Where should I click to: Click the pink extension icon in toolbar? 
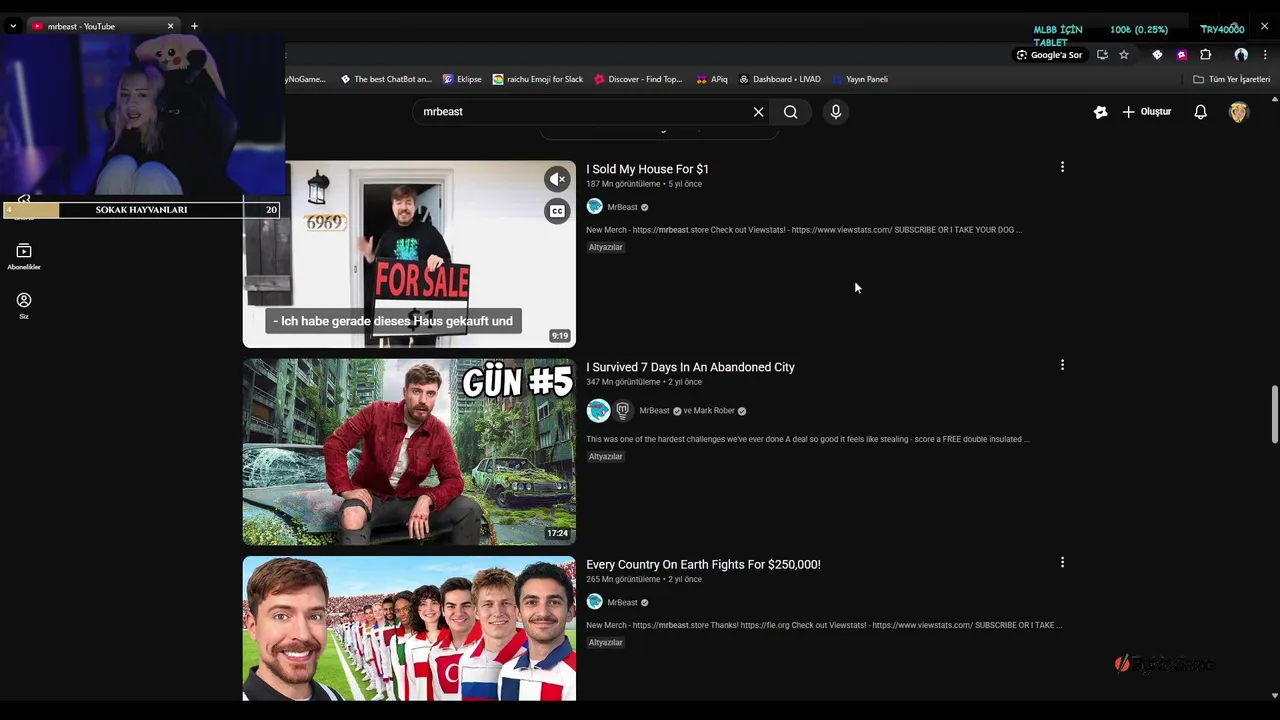[1181, 55]
